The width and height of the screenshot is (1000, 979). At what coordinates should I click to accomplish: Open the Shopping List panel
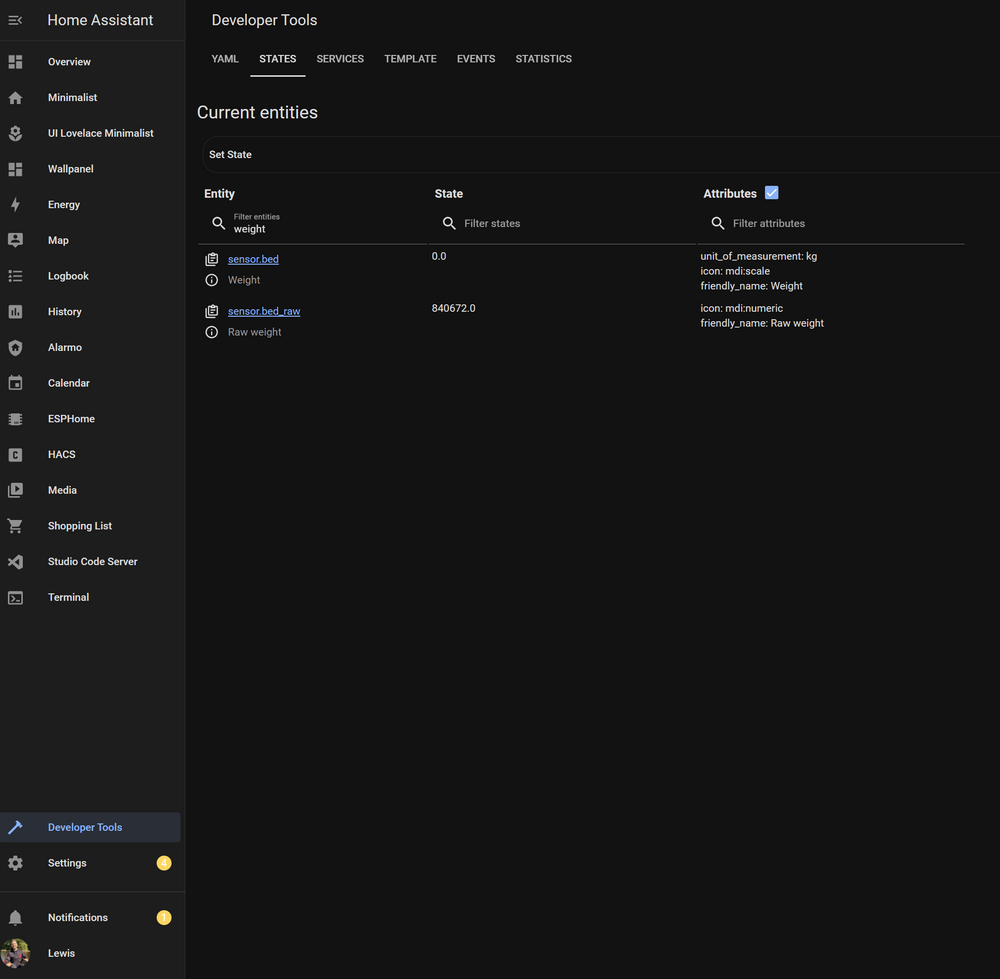tap(79, 525)
